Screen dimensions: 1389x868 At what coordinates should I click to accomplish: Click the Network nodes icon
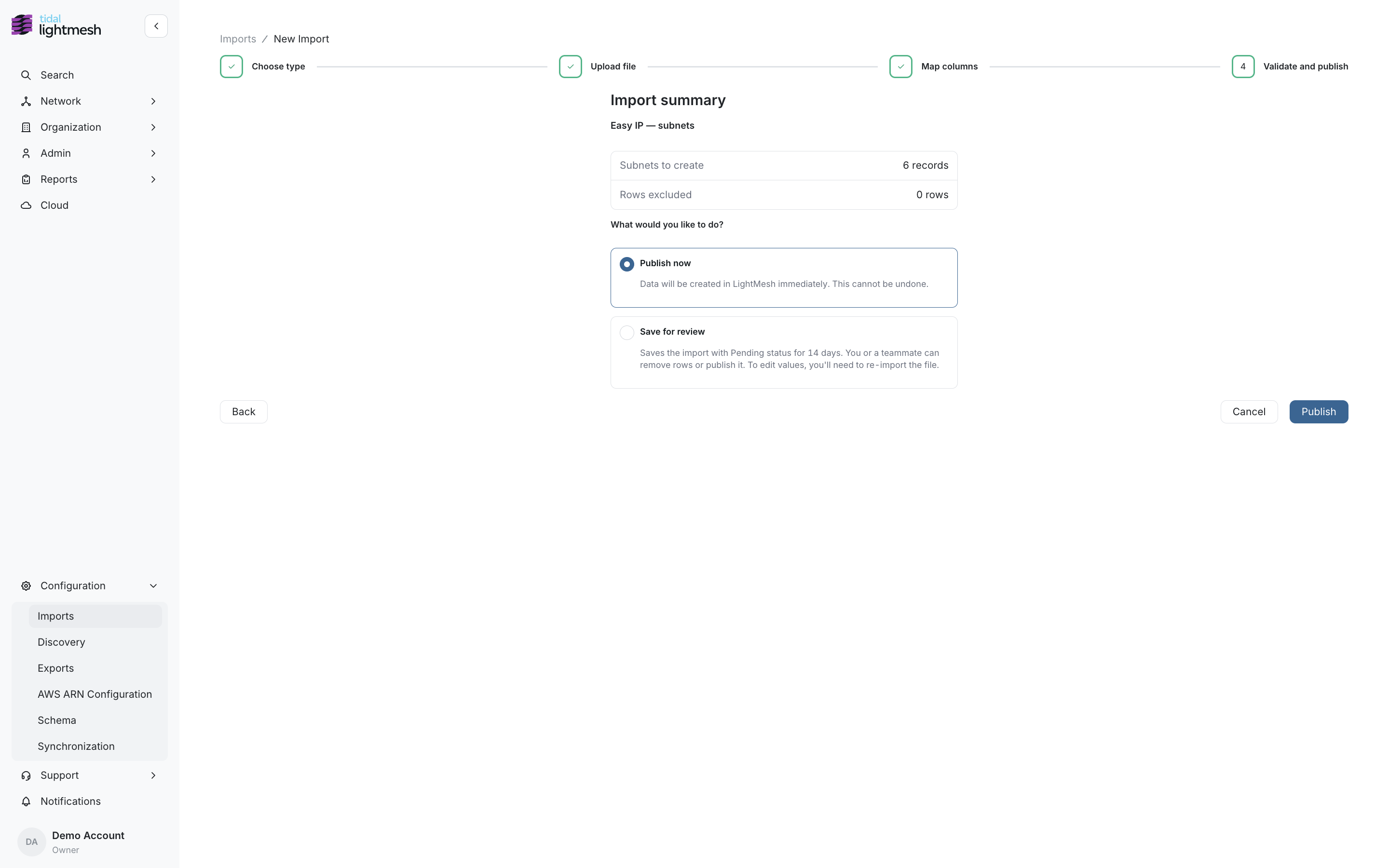26,101
